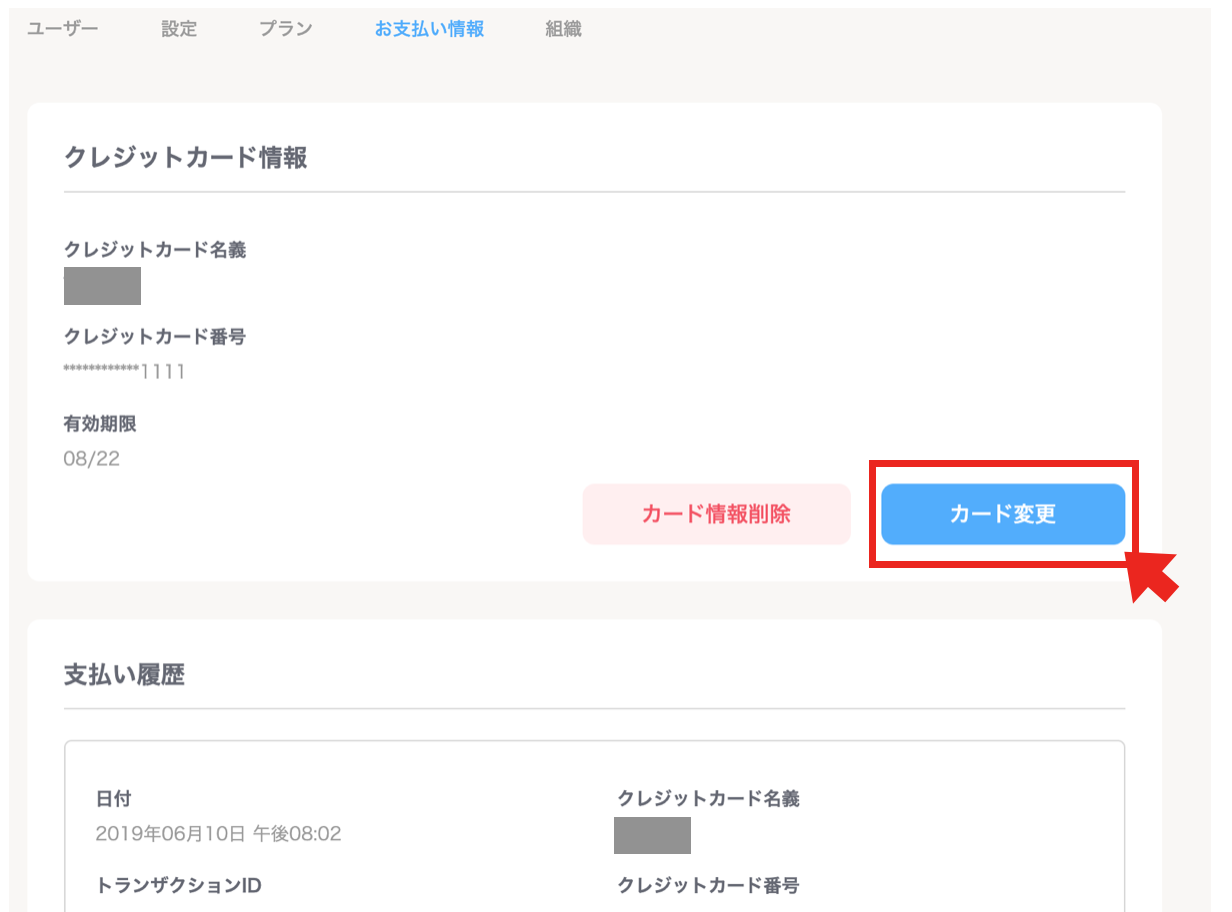Open the ユーザー tab
This screenshot has width=1232, height=912.
[x=62, y=29]
